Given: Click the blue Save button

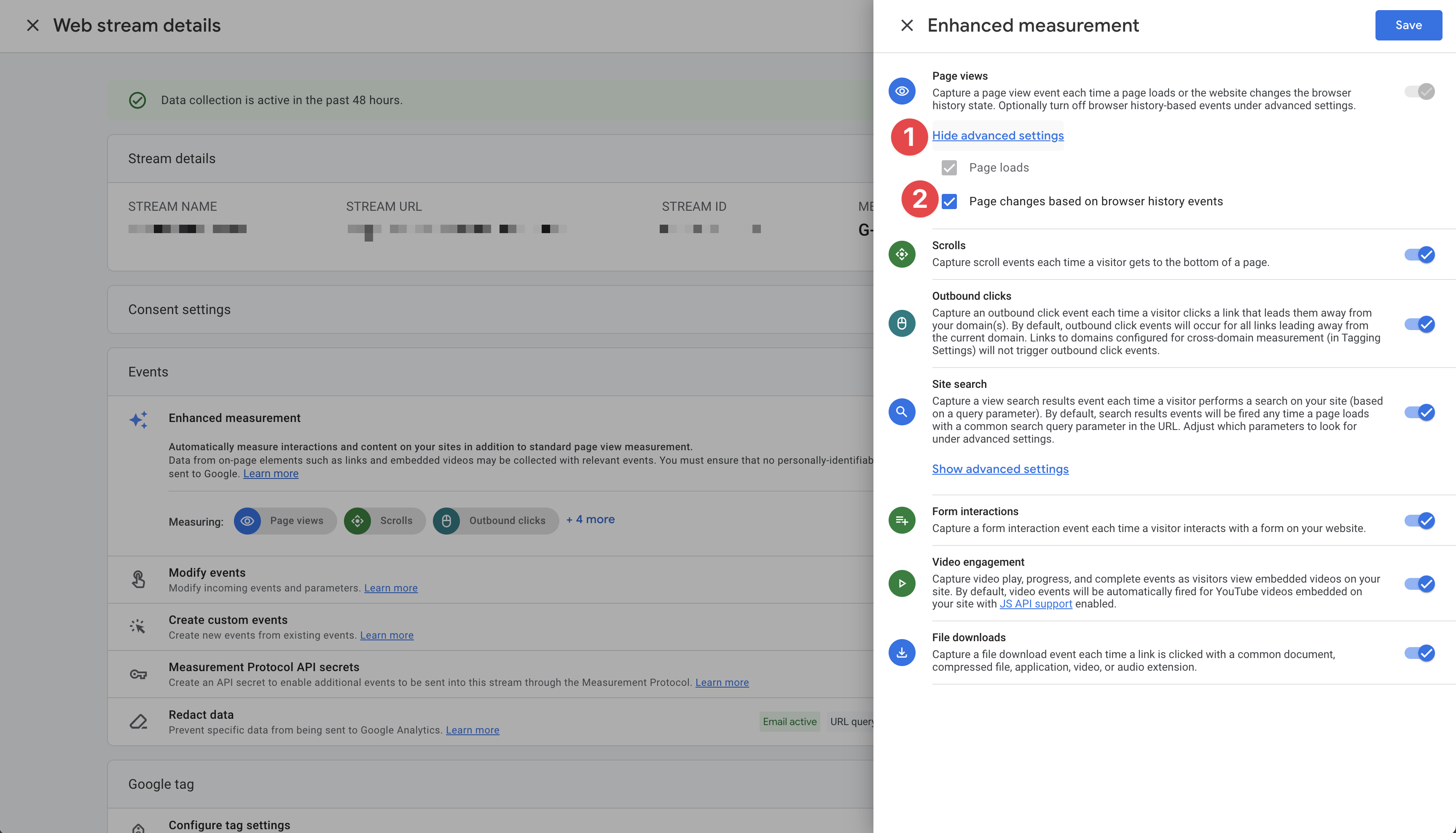Looking at the screenshot, I should [1408, 25].
